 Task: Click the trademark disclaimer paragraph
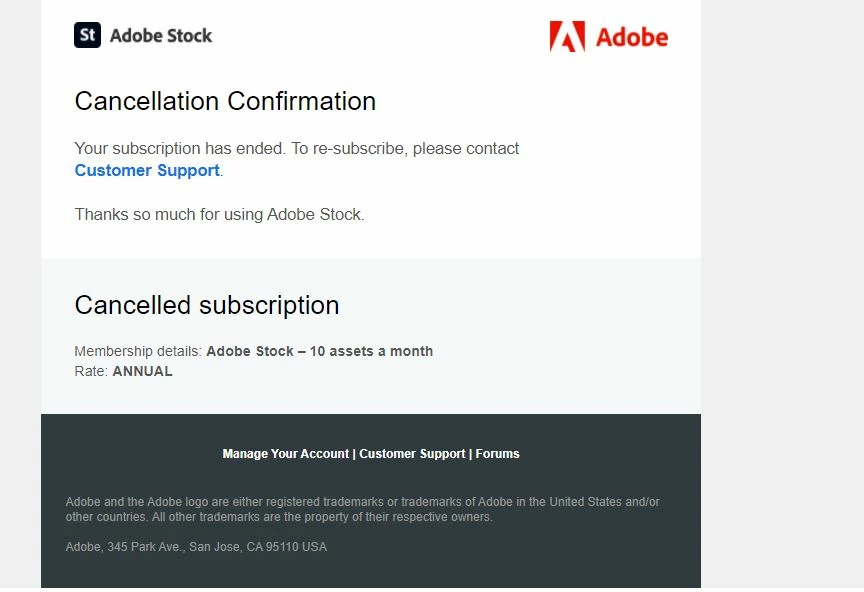(x=362, y=509)
